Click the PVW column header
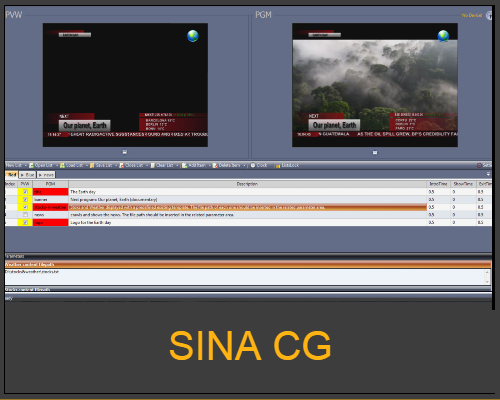 25,184
